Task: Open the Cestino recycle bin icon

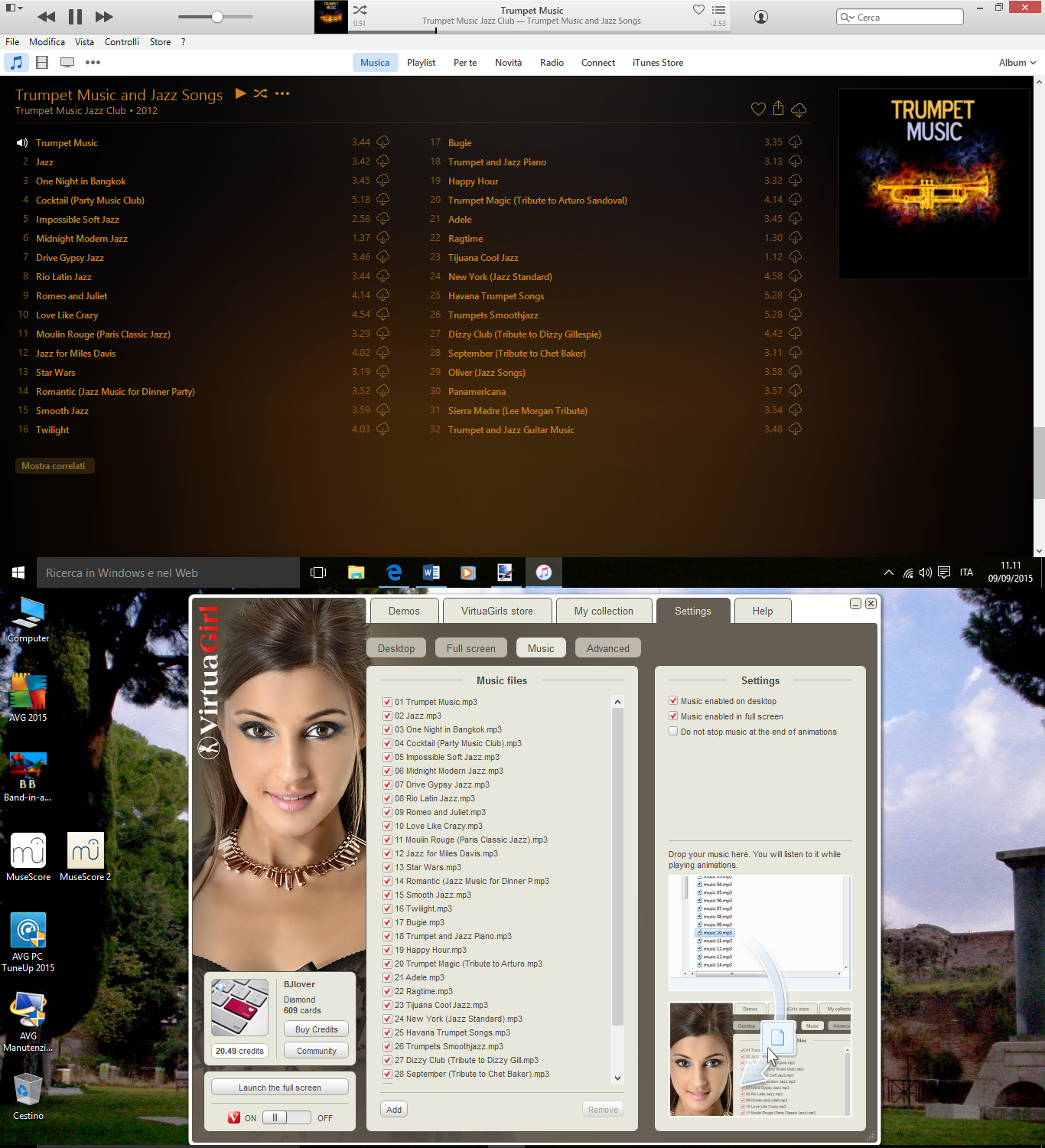Action: pos(28,1097)
